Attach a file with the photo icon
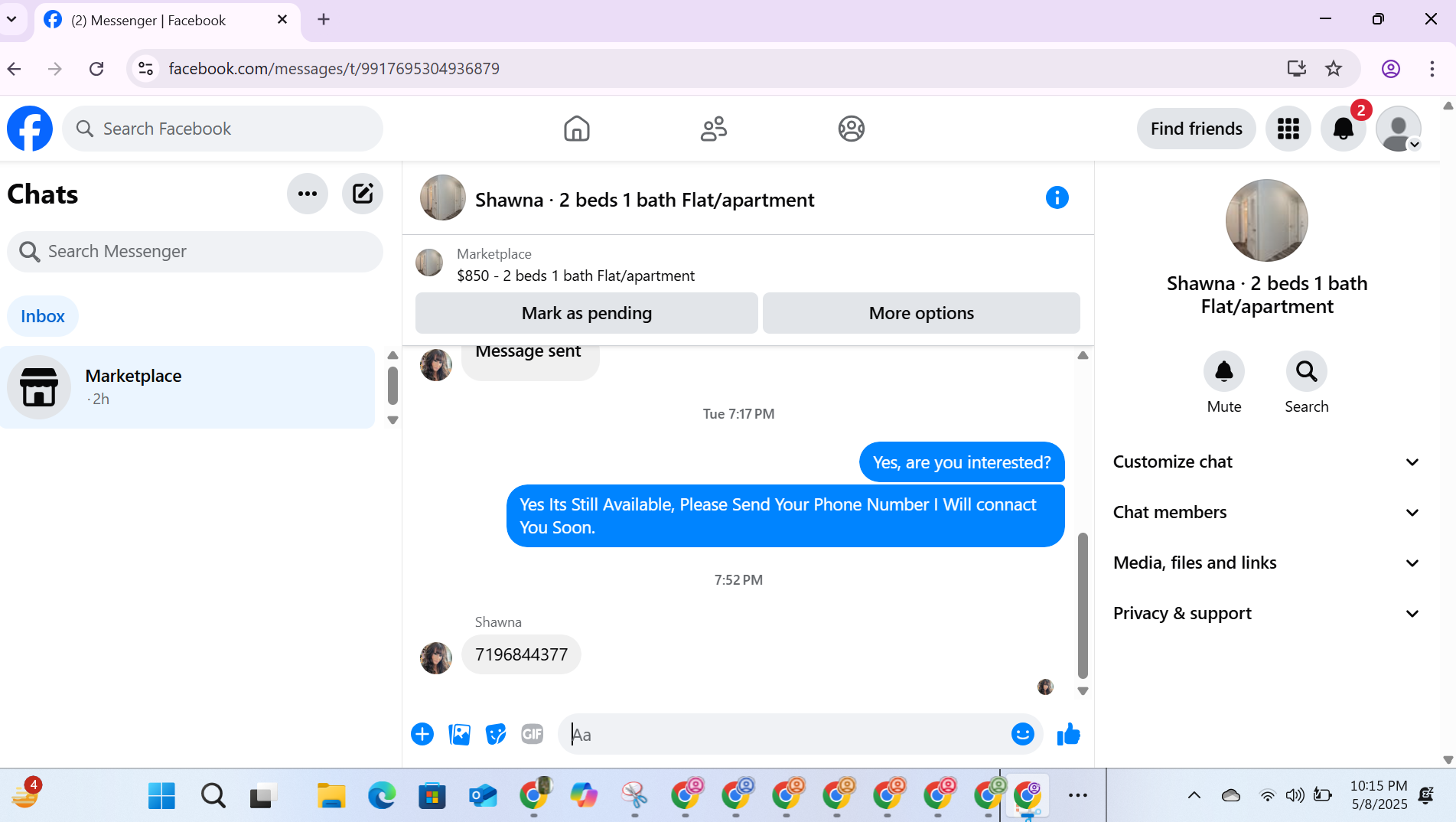This screenshot has width=1456, height=822. [x=459, y=734]
